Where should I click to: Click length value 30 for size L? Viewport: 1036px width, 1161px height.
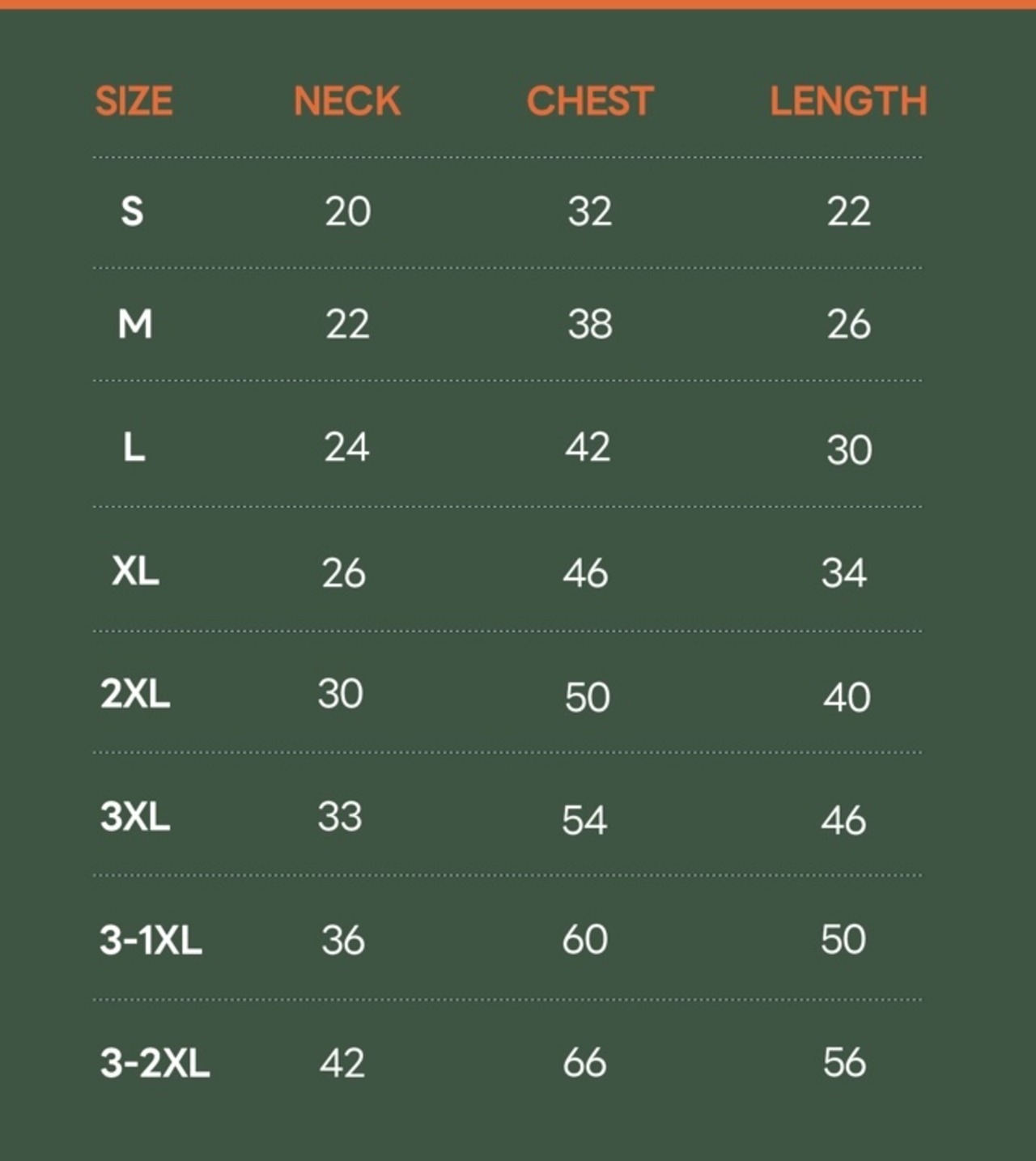849,449
